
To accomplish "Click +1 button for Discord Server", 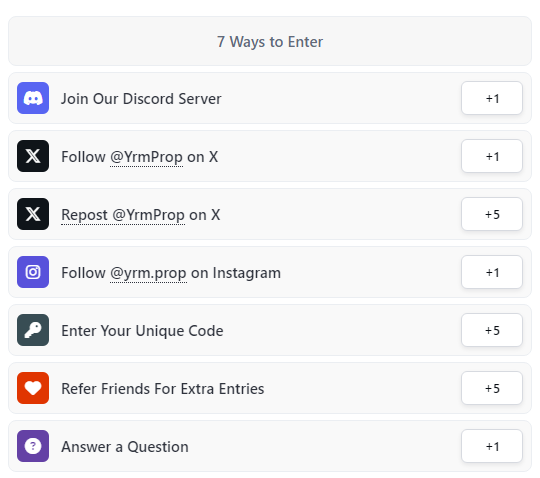I will coord(492,98).
